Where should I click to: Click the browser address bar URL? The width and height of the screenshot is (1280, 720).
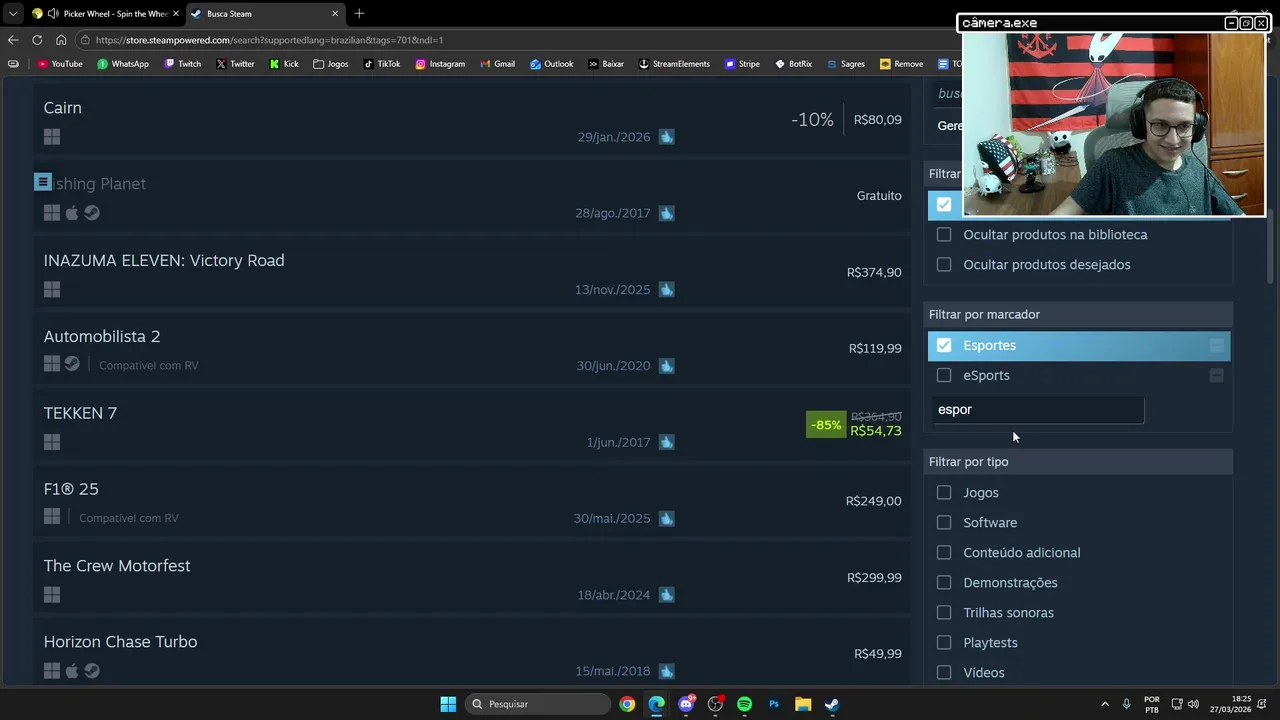[x=270, y=40]
